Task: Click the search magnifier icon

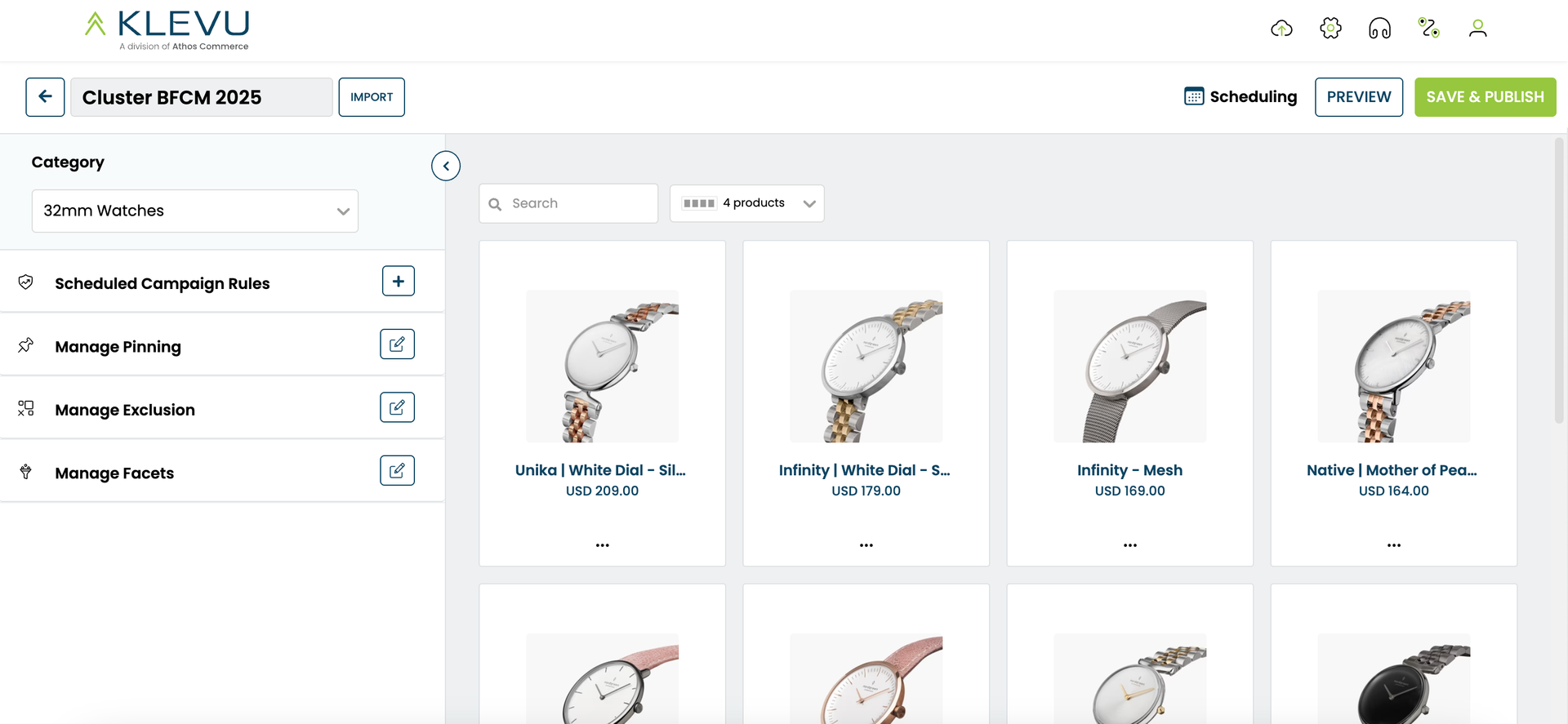Action: [x=495, y=204]
